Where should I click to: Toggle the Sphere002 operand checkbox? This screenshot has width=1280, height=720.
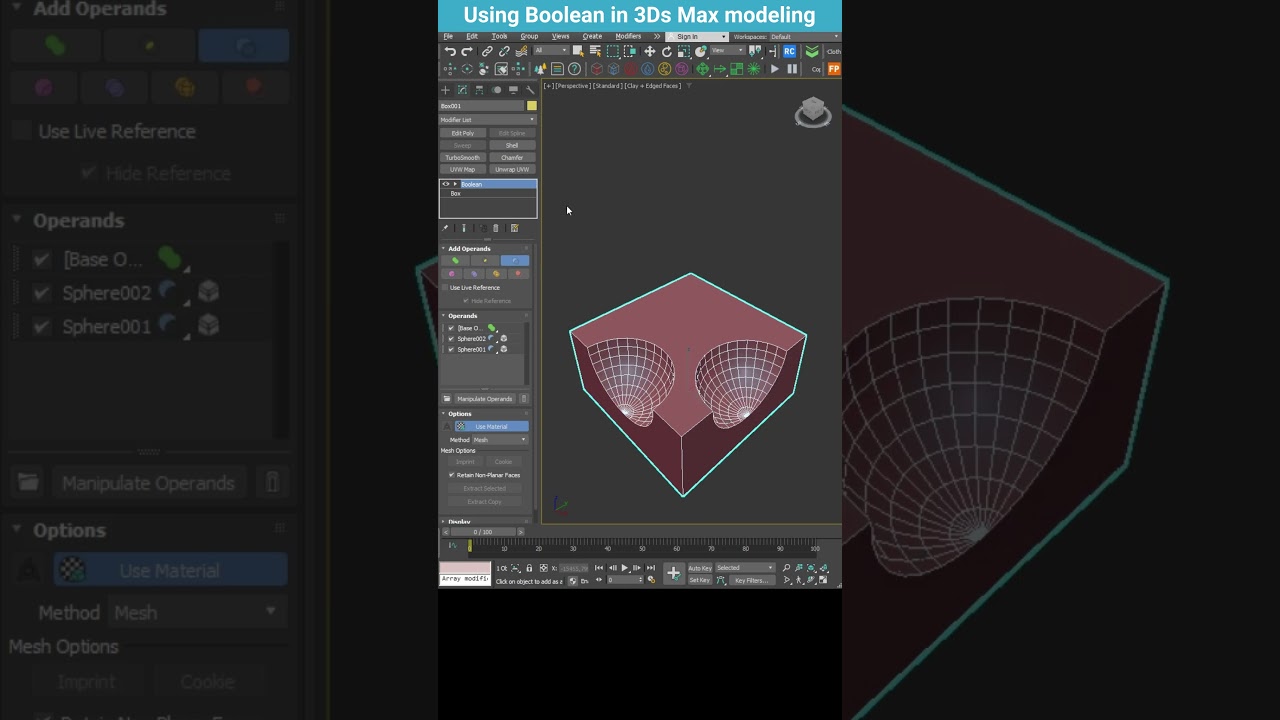451,339
